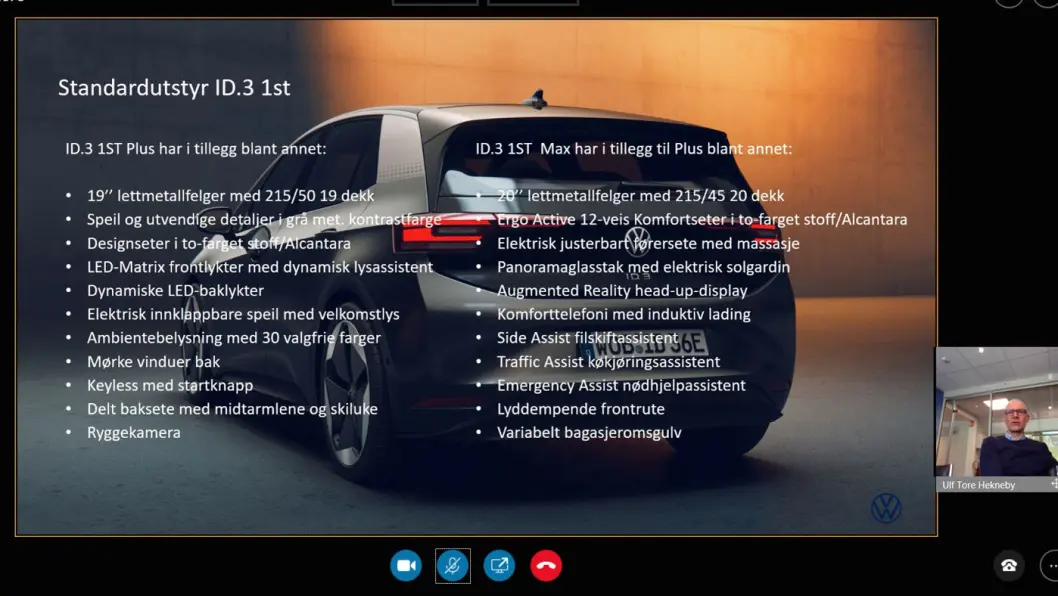Toggle the muted microphone button
The width and height of the screenshot is (1058, 596).
pos(453,566)
